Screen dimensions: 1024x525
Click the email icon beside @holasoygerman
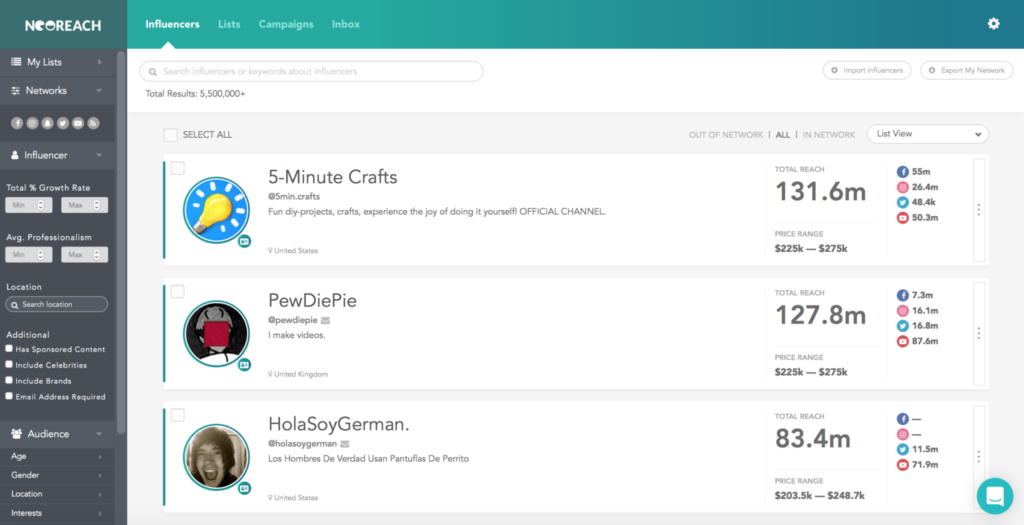click(345, 443)
